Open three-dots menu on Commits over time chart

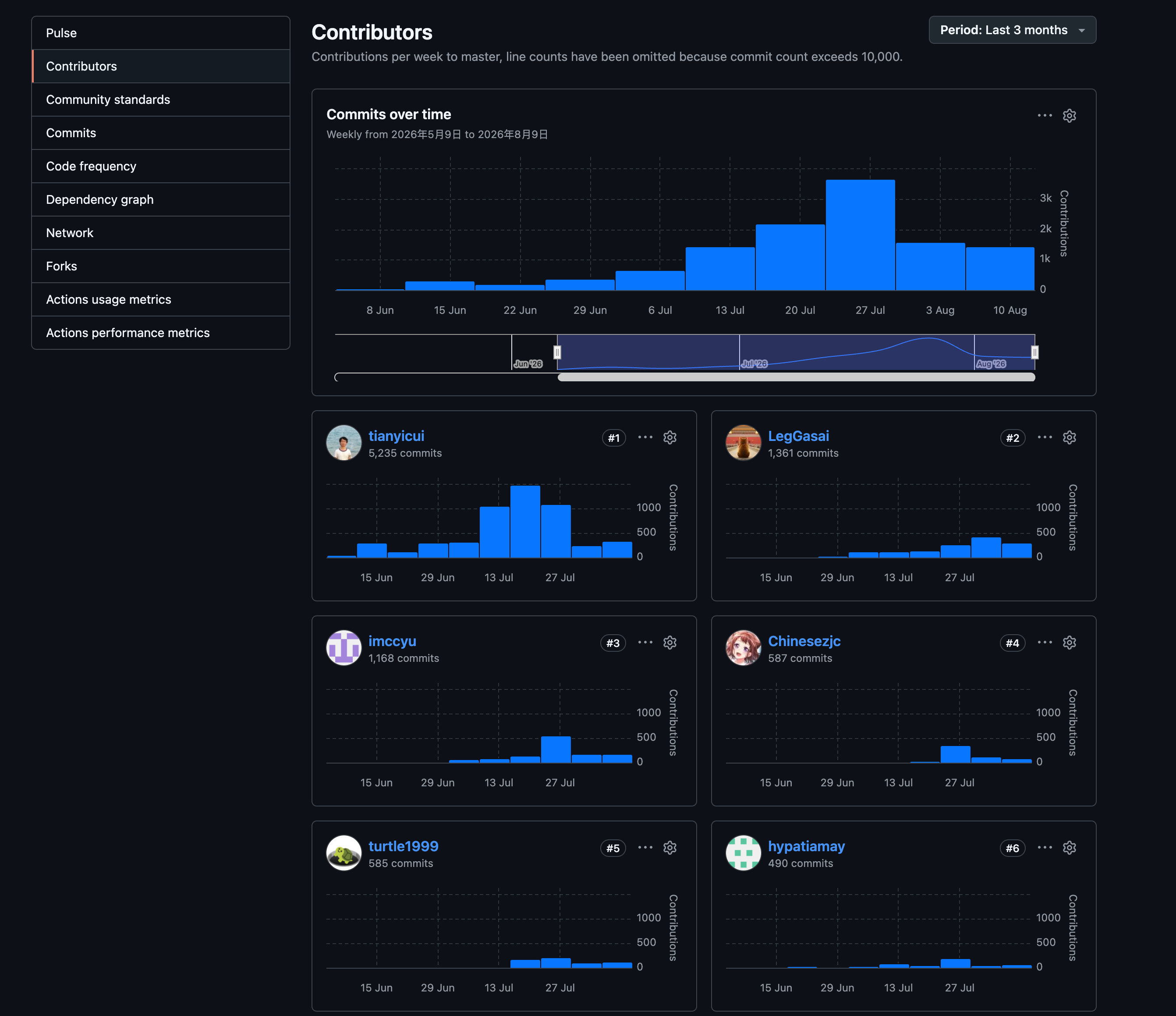point(1044,115)
